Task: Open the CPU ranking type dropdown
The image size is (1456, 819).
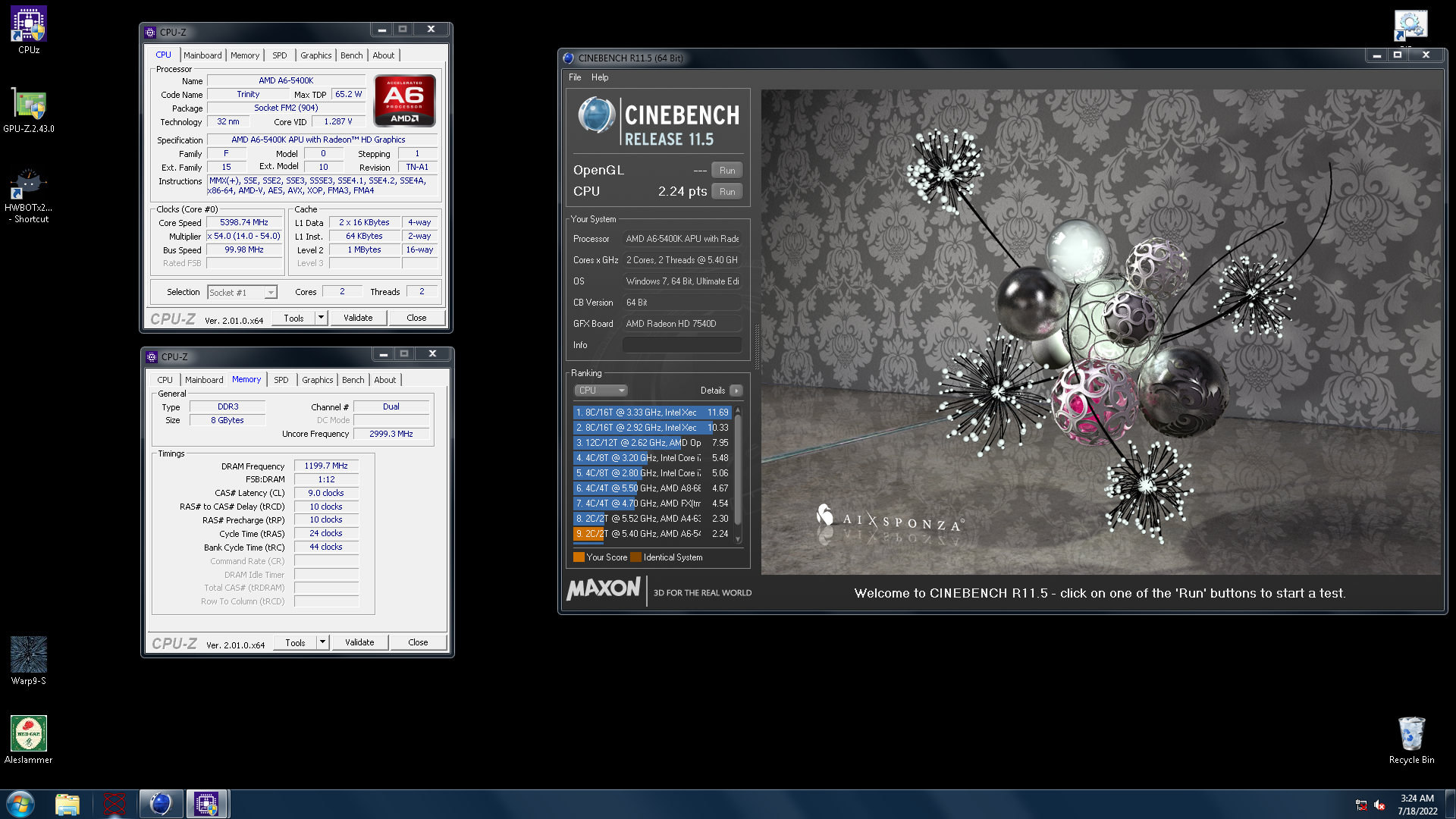Action: coord(601,391)
